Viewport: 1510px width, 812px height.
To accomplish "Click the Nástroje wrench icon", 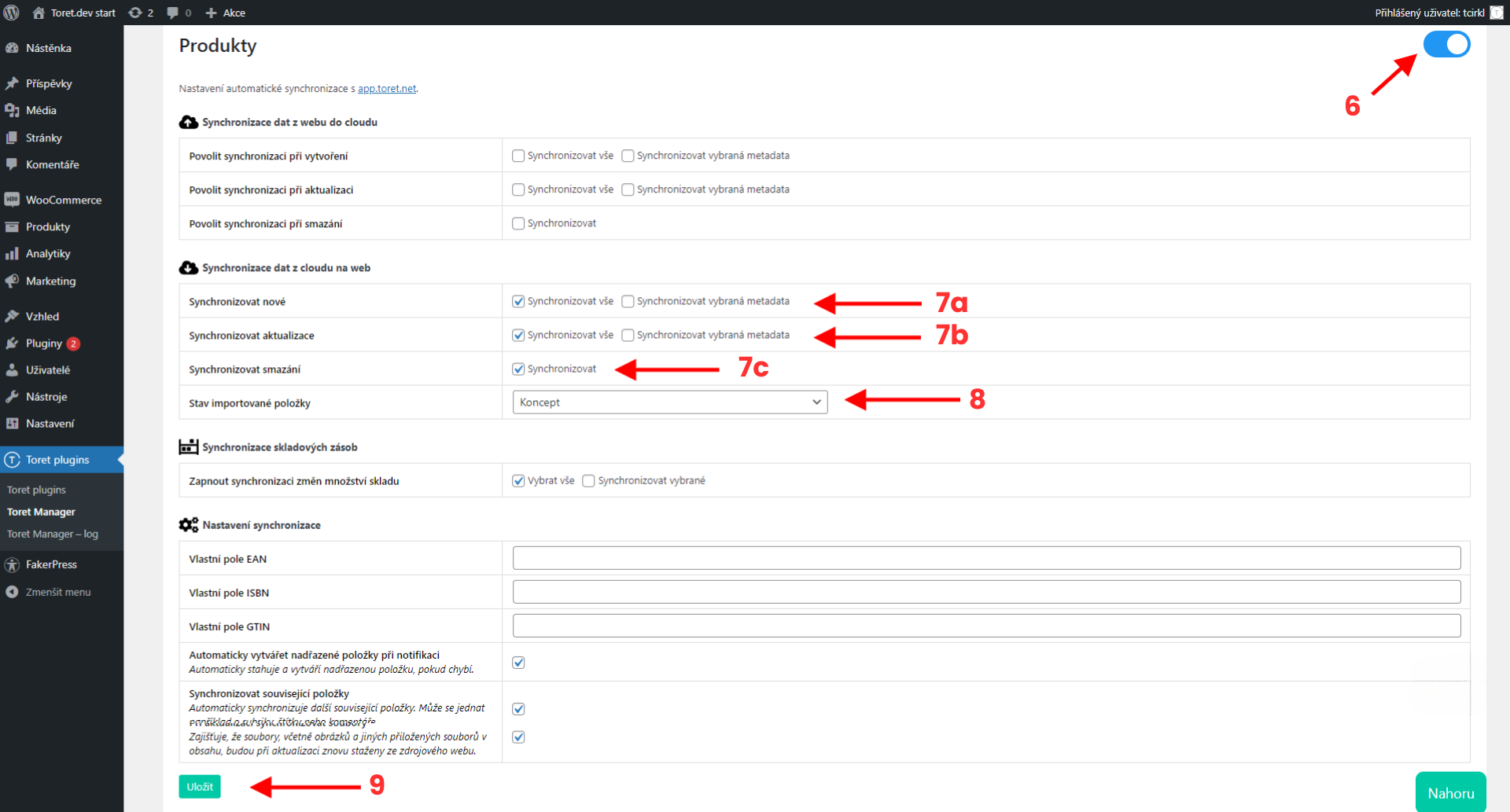I will pos(12,397).
